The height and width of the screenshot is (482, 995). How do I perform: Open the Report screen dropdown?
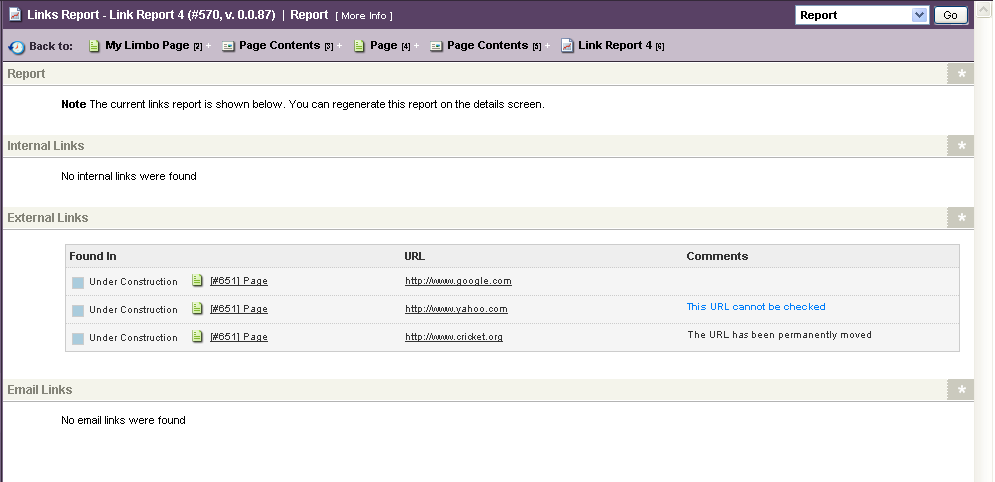(x=863, y=15)
